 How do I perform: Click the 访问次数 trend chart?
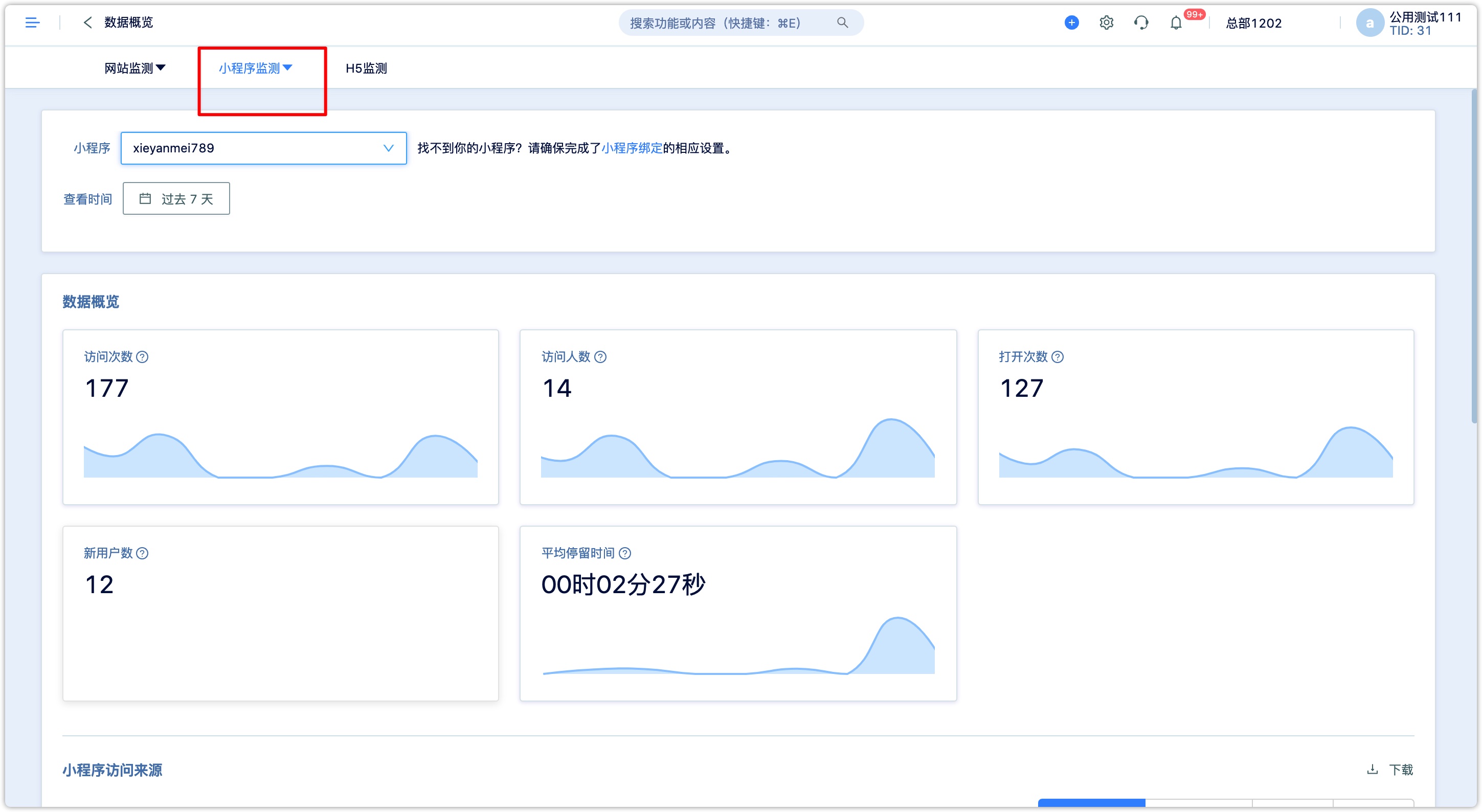(x=281, y=456)
